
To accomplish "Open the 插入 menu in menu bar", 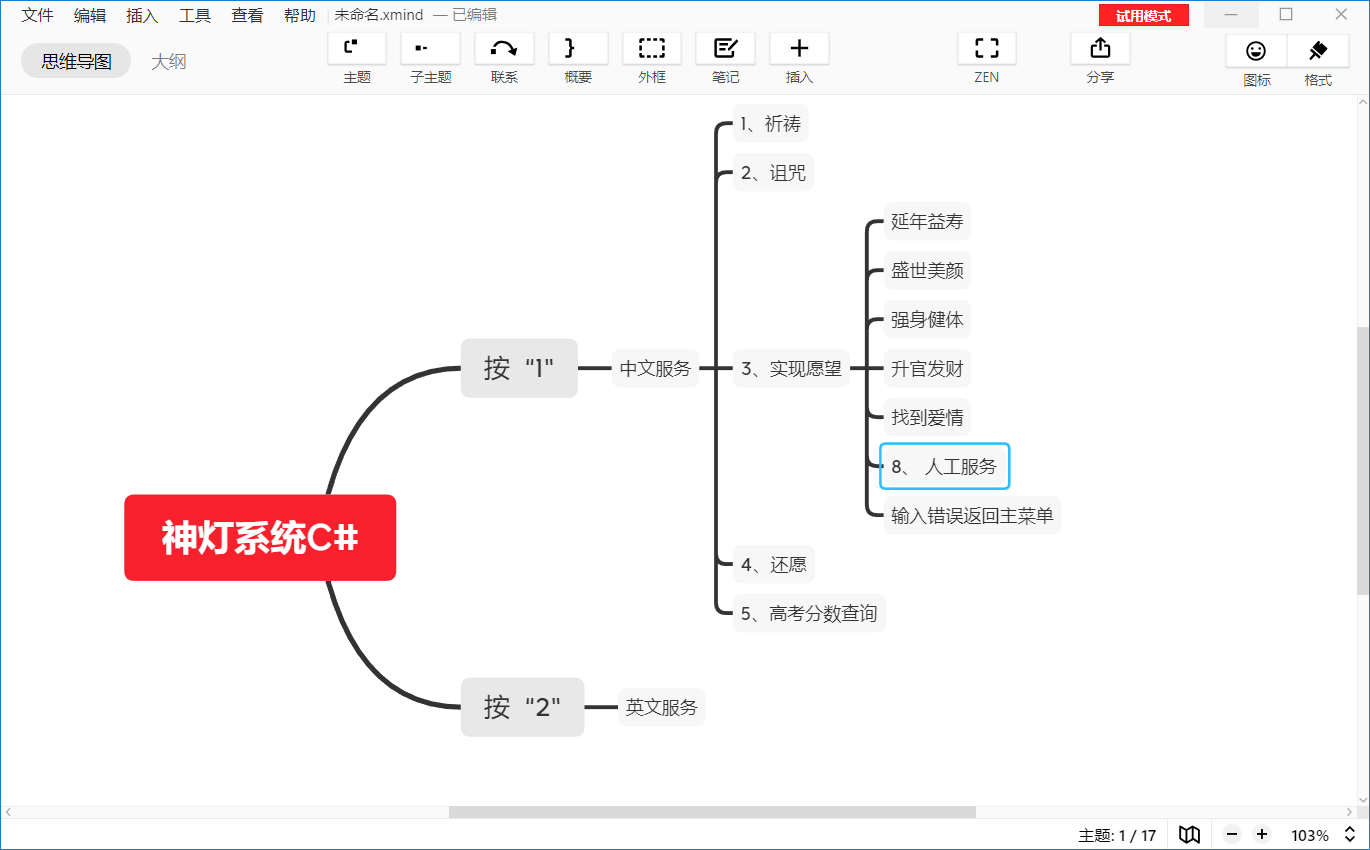I will click(x=142, y=15).
